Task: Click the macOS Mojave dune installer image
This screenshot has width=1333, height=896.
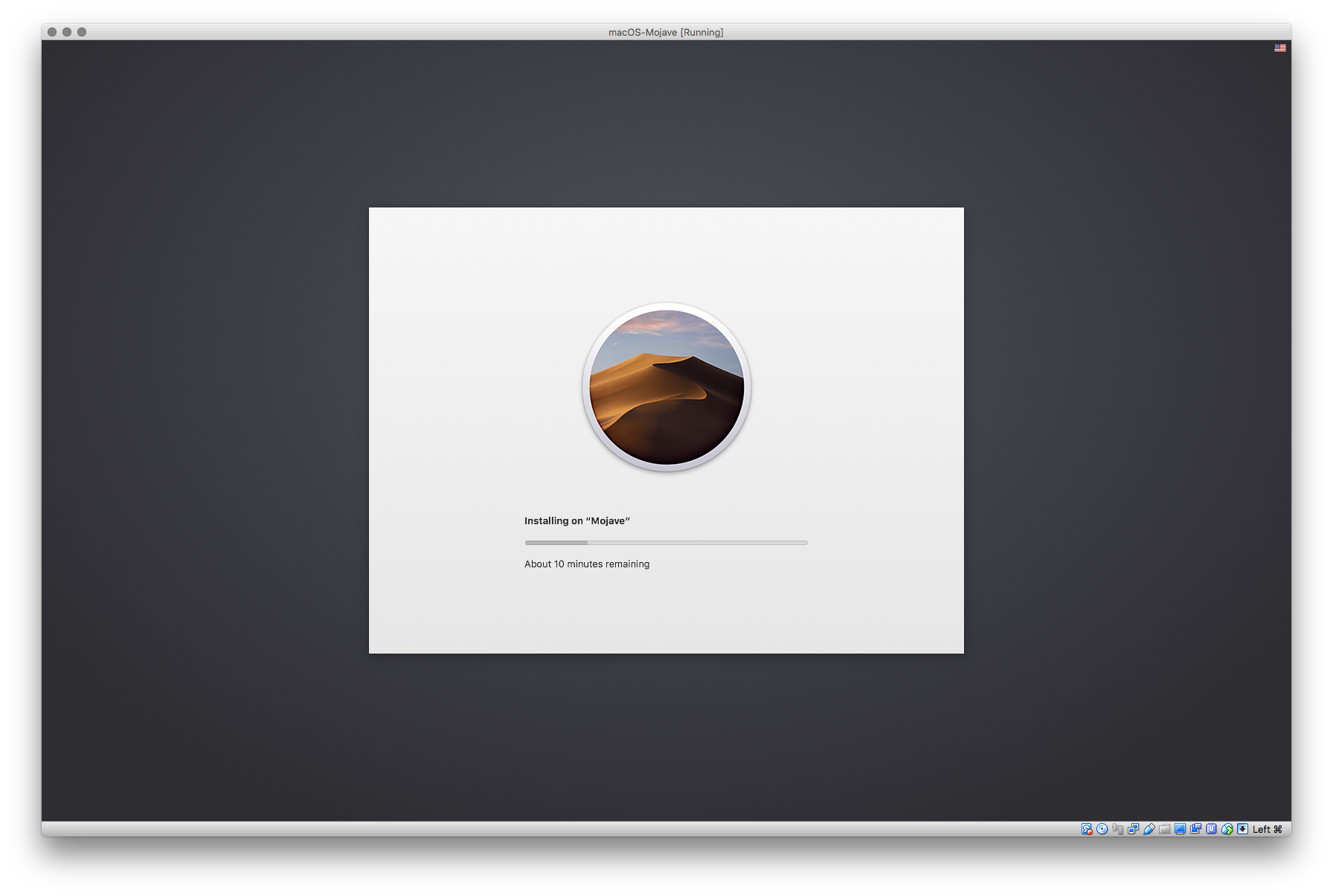Action: (666, 387)
